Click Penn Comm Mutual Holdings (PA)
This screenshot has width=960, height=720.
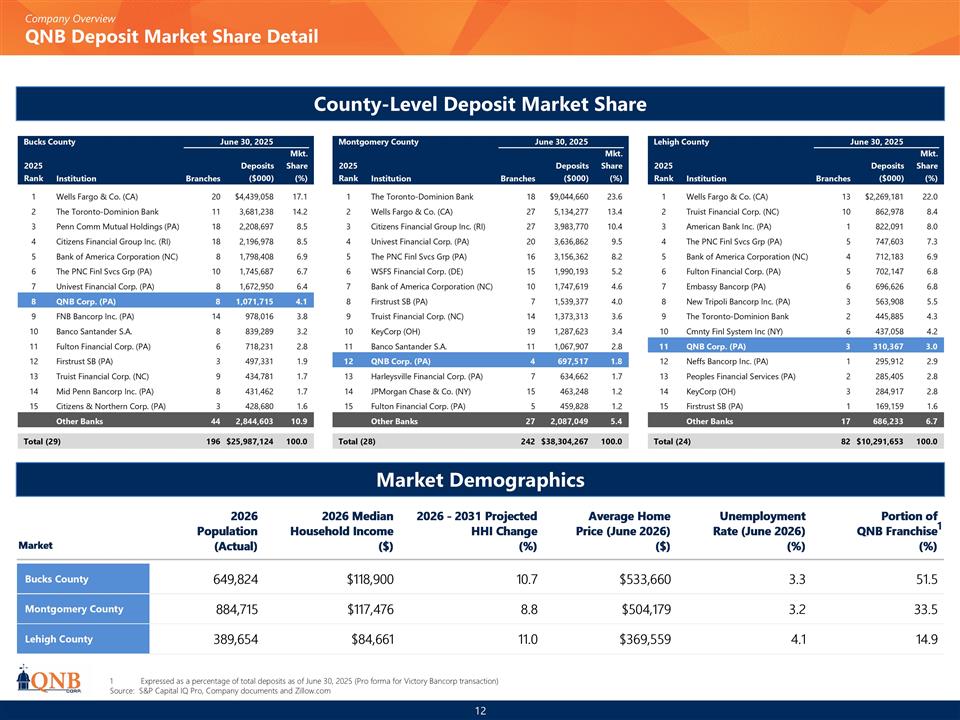[x=118, y=227]
